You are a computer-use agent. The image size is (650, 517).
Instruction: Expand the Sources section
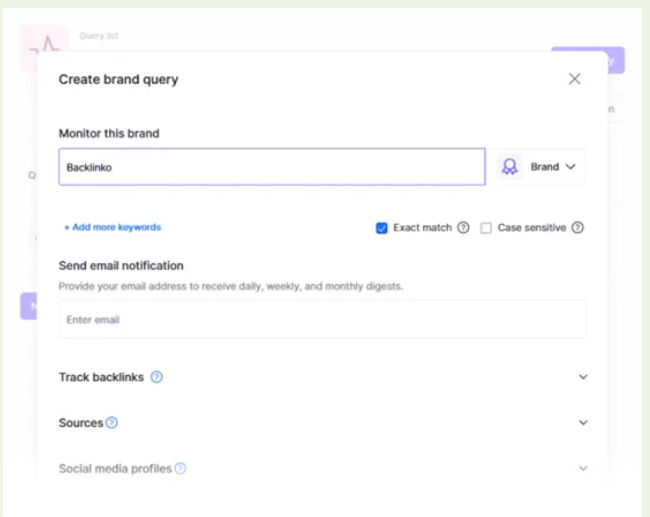pyautogui.click(x=583, y=422)
